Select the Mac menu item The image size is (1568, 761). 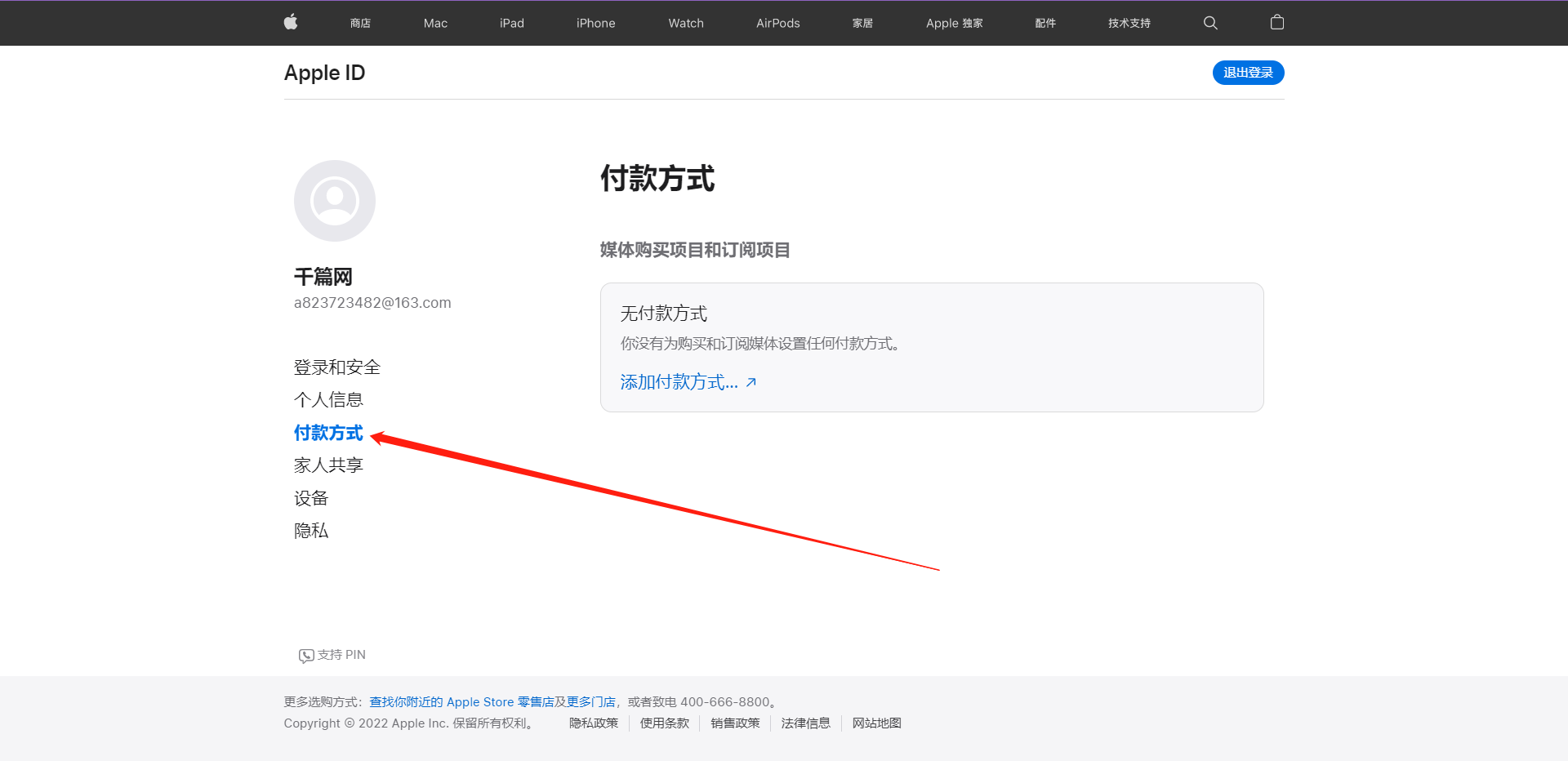pyautogui.click(x=434, y=23)
